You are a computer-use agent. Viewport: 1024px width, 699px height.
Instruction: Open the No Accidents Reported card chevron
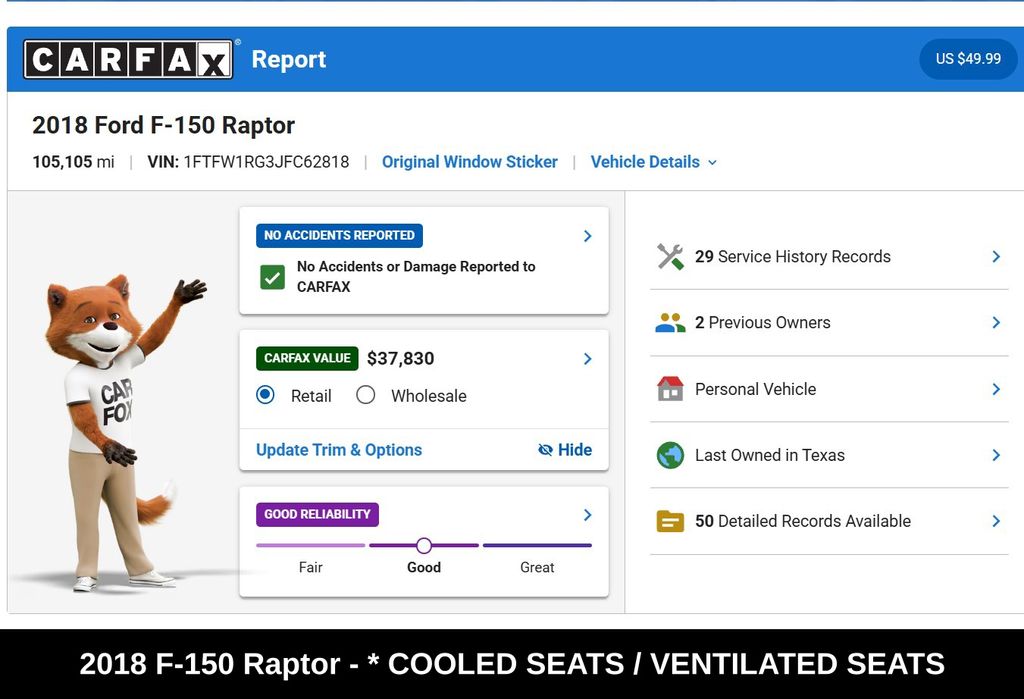[x=588, y=236]
